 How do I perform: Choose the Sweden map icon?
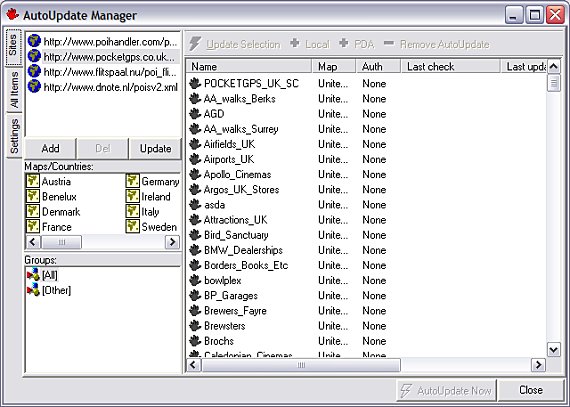click(x=132, y=226)
